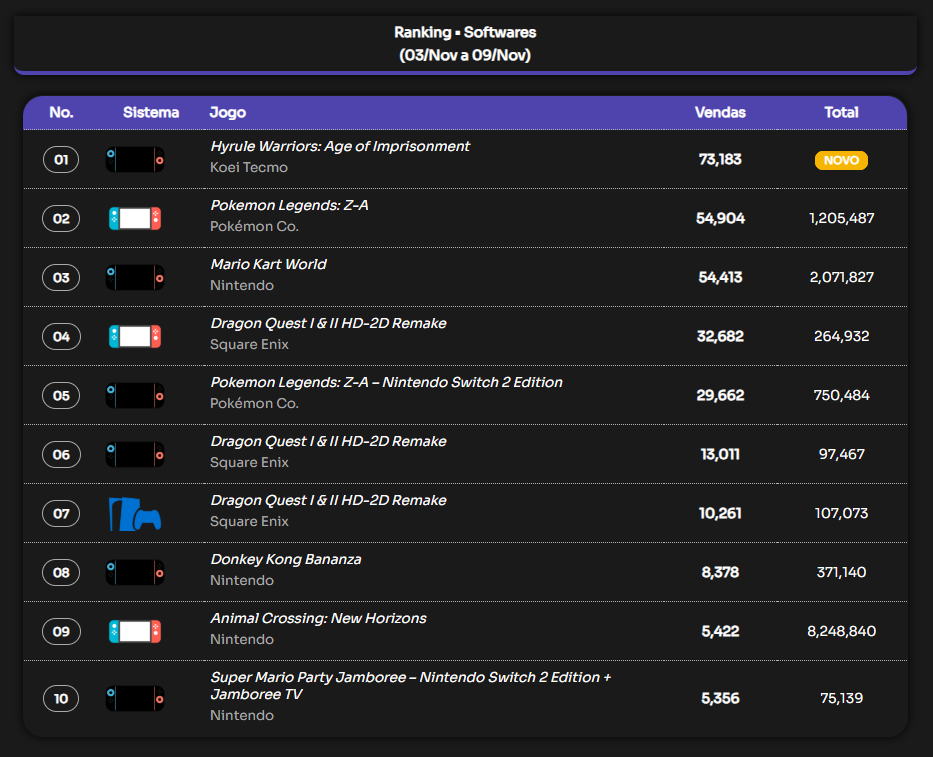Screen dimensions: 933x757
Task: Click the rank 02 number badge
Action: pos(61,218)
